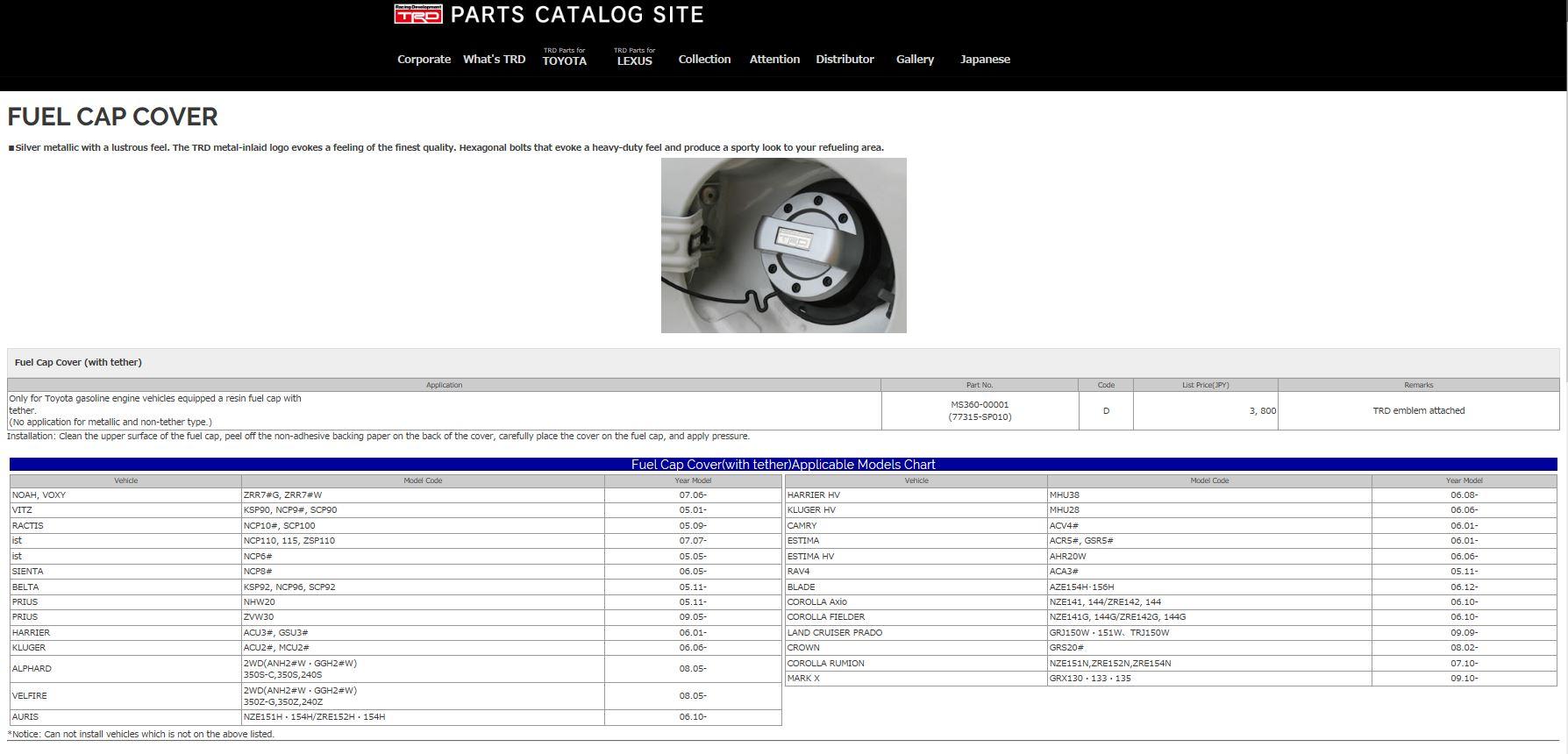Click the notice about unlisted vehicles
This screenshot has width=1568, height=754.
[x=141, y=735]
